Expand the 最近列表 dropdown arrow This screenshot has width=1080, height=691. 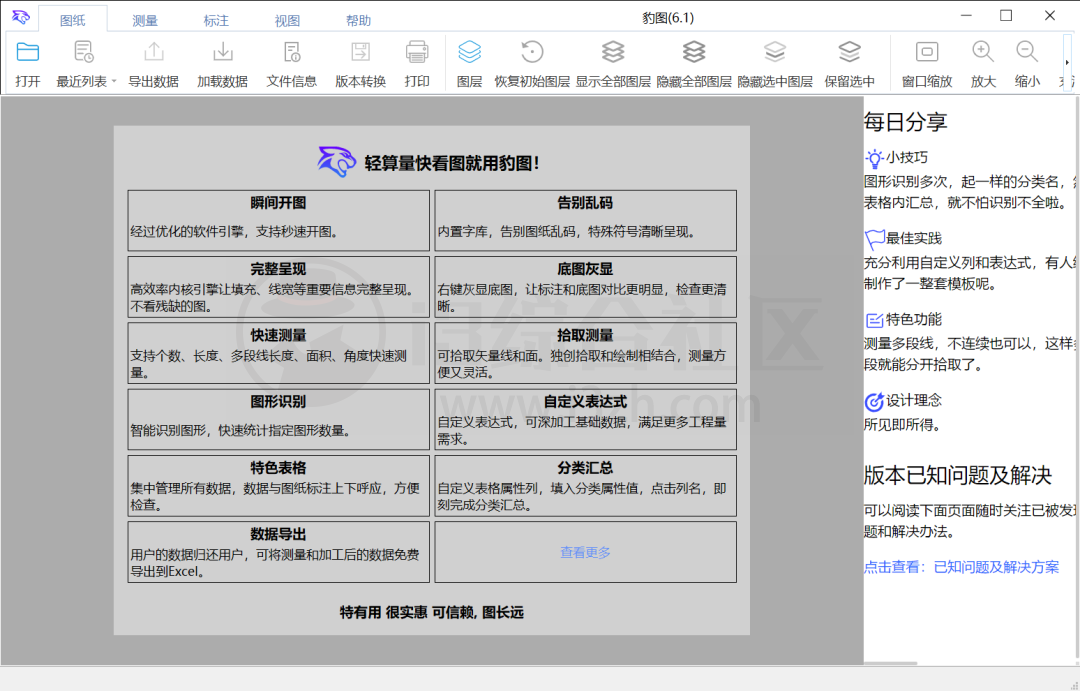click(114, 81)
